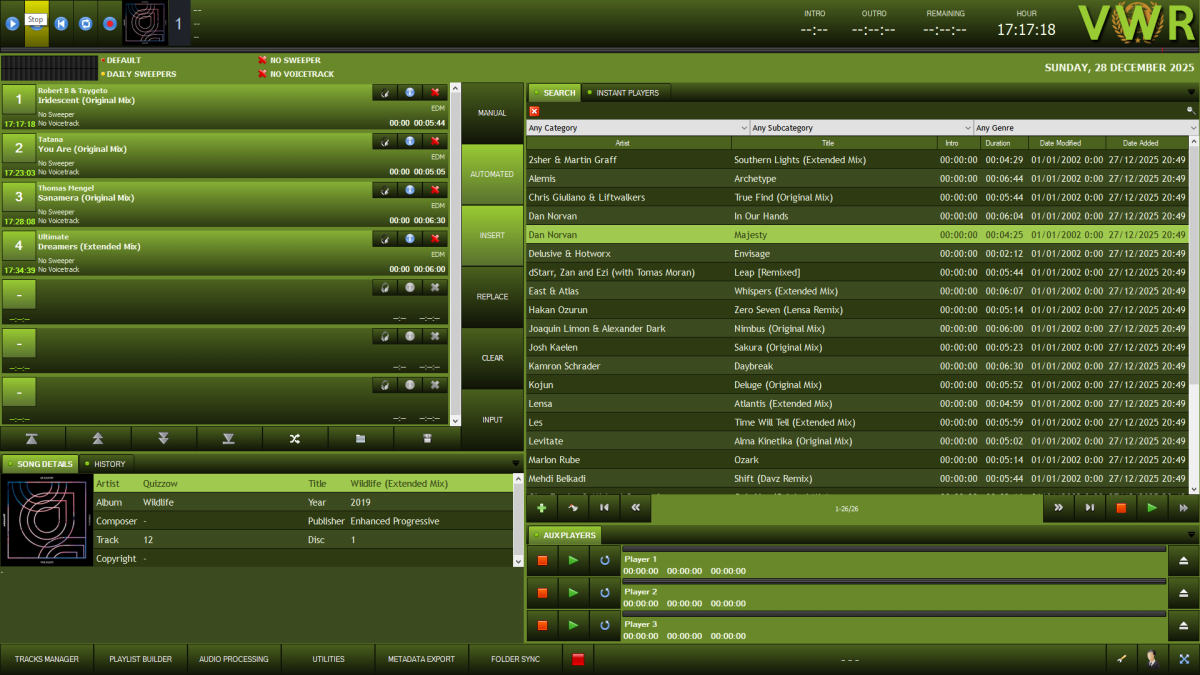Add a track using the green plus icon
Image resolution: width=1200 pixels, height=675 pixels.
(541, 508)
